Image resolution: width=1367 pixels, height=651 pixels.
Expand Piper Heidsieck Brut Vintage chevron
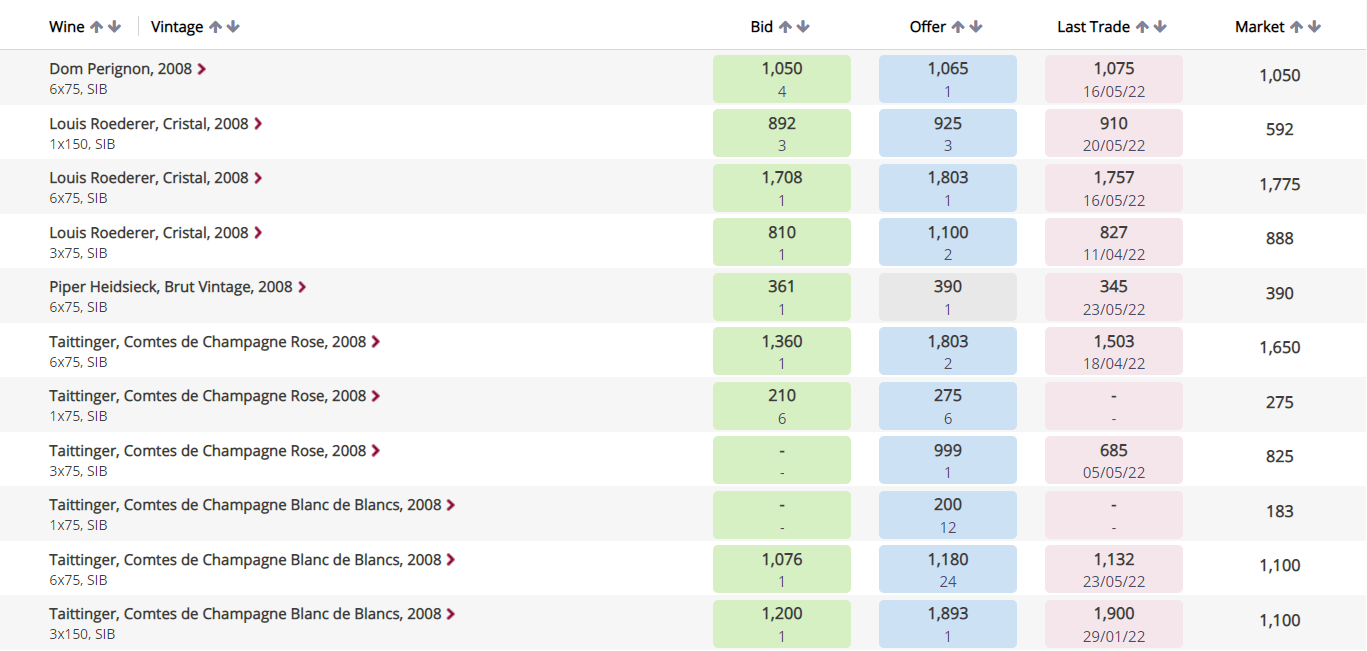302,287
